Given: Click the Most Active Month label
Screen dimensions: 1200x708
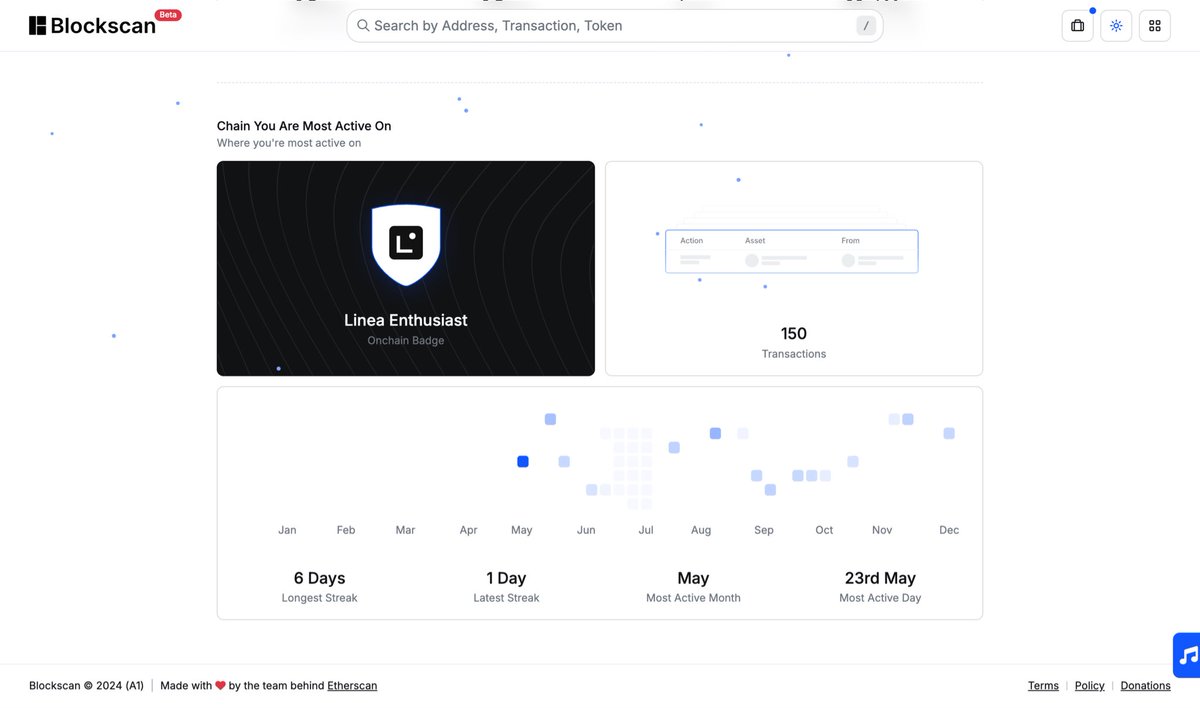Looking at the screenshot, I should pos(693,598).
